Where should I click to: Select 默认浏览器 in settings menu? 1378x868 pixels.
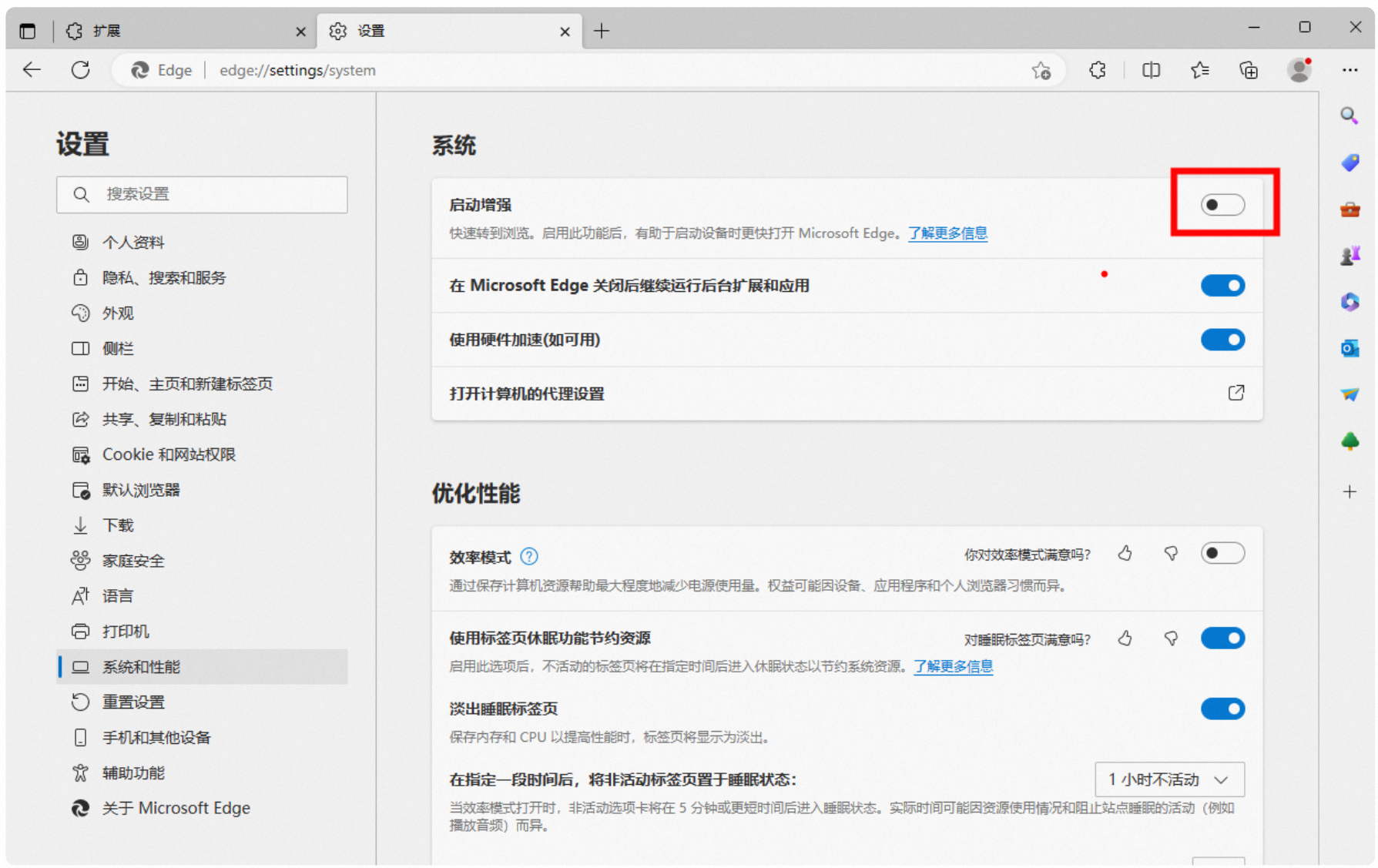(203, 491)
